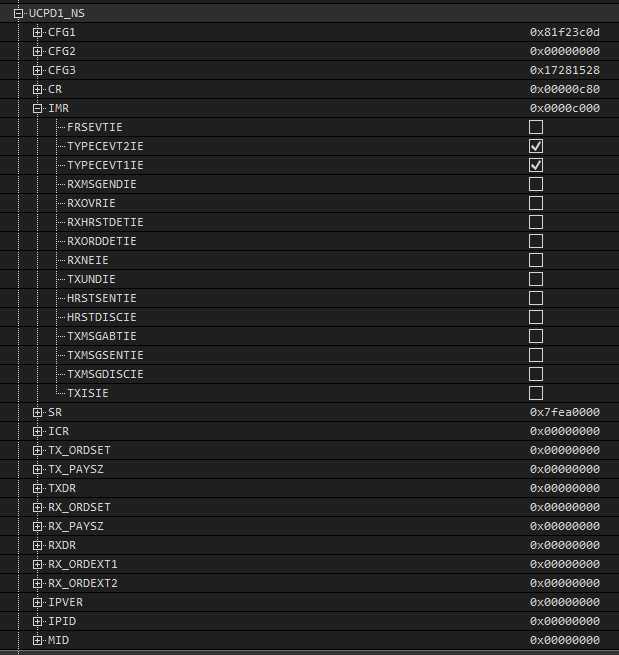Uncheck the TYPECEVT2IE checkbox
Screen dimensions: 619x655
(536, 146)
